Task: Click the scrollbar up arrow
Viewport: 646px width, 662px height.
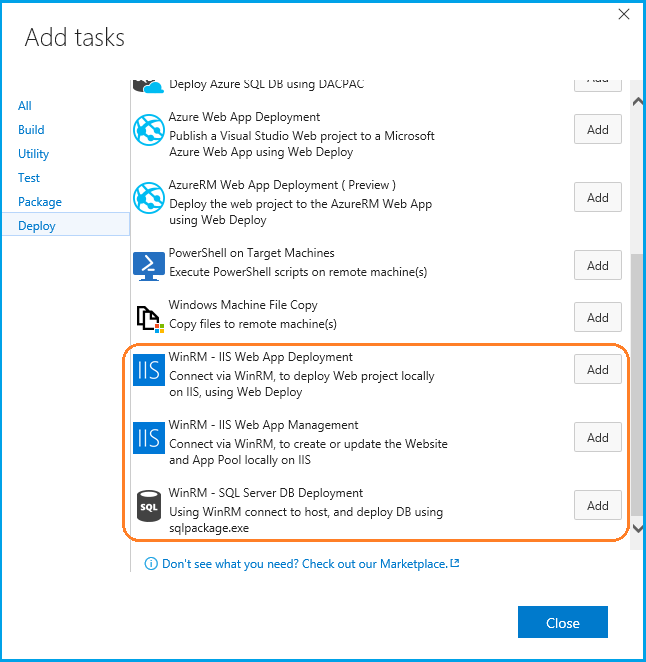Action: (638, 101)
